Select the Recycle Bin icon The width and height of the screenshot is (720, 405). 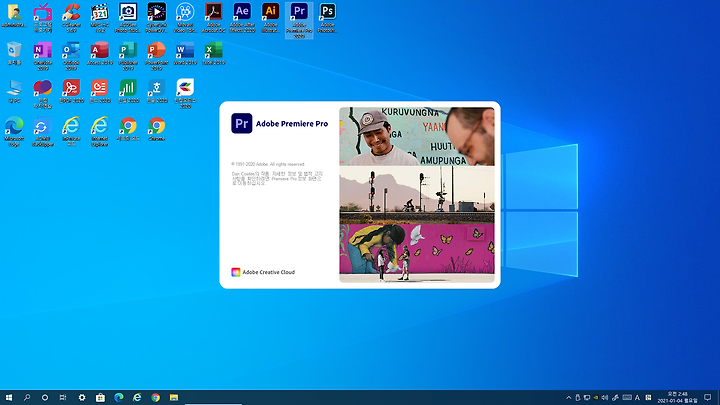click(14, 53)
